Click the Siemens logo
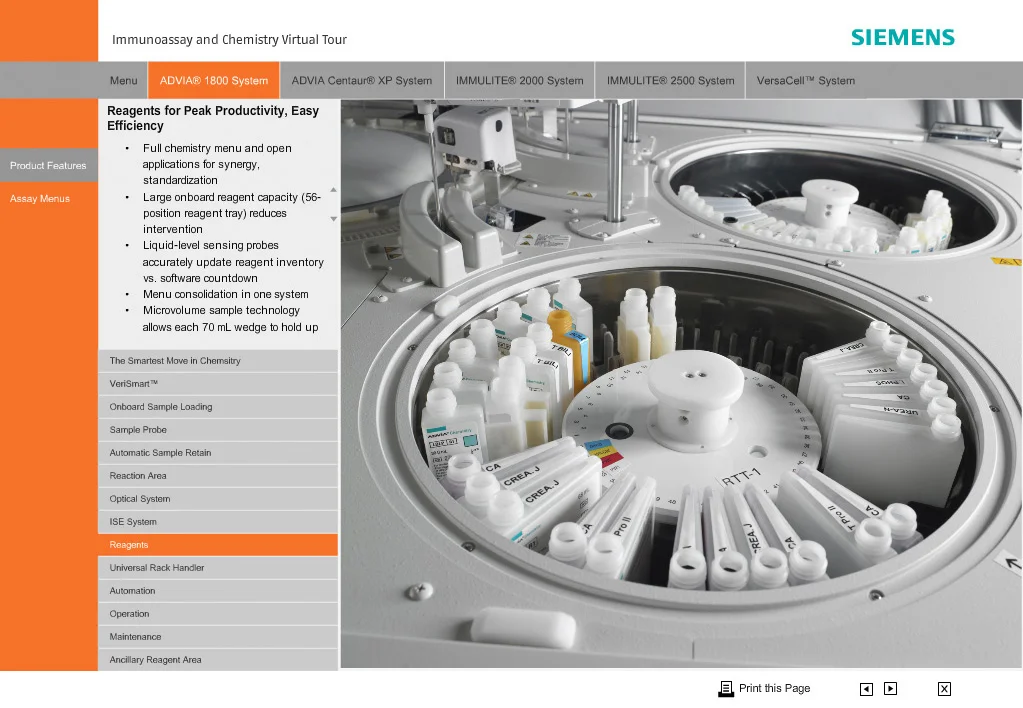1023x708 pixels. [903, 38]
